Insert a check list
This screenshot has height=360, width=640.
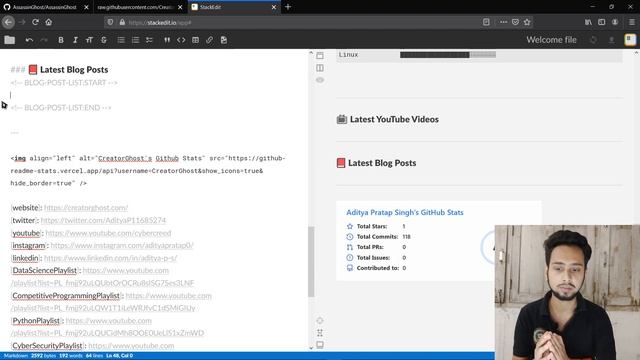(149, 40)
